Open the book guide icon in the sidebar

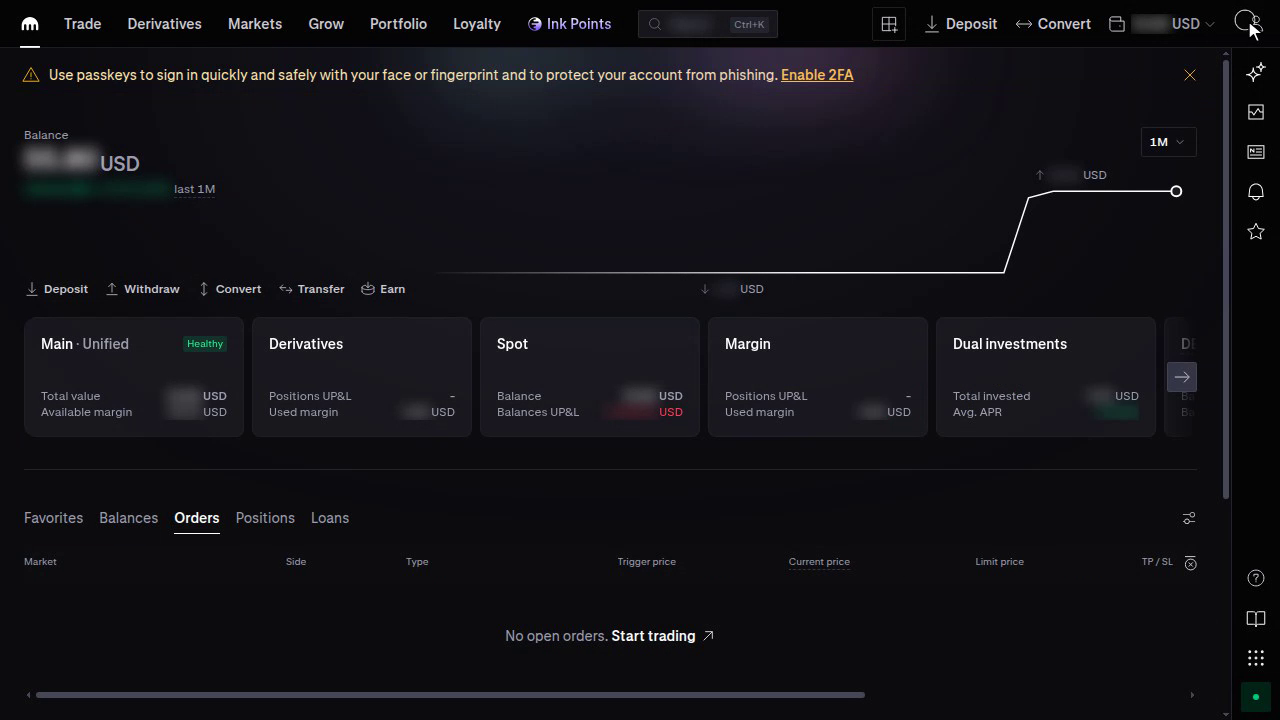[1256, 618]
